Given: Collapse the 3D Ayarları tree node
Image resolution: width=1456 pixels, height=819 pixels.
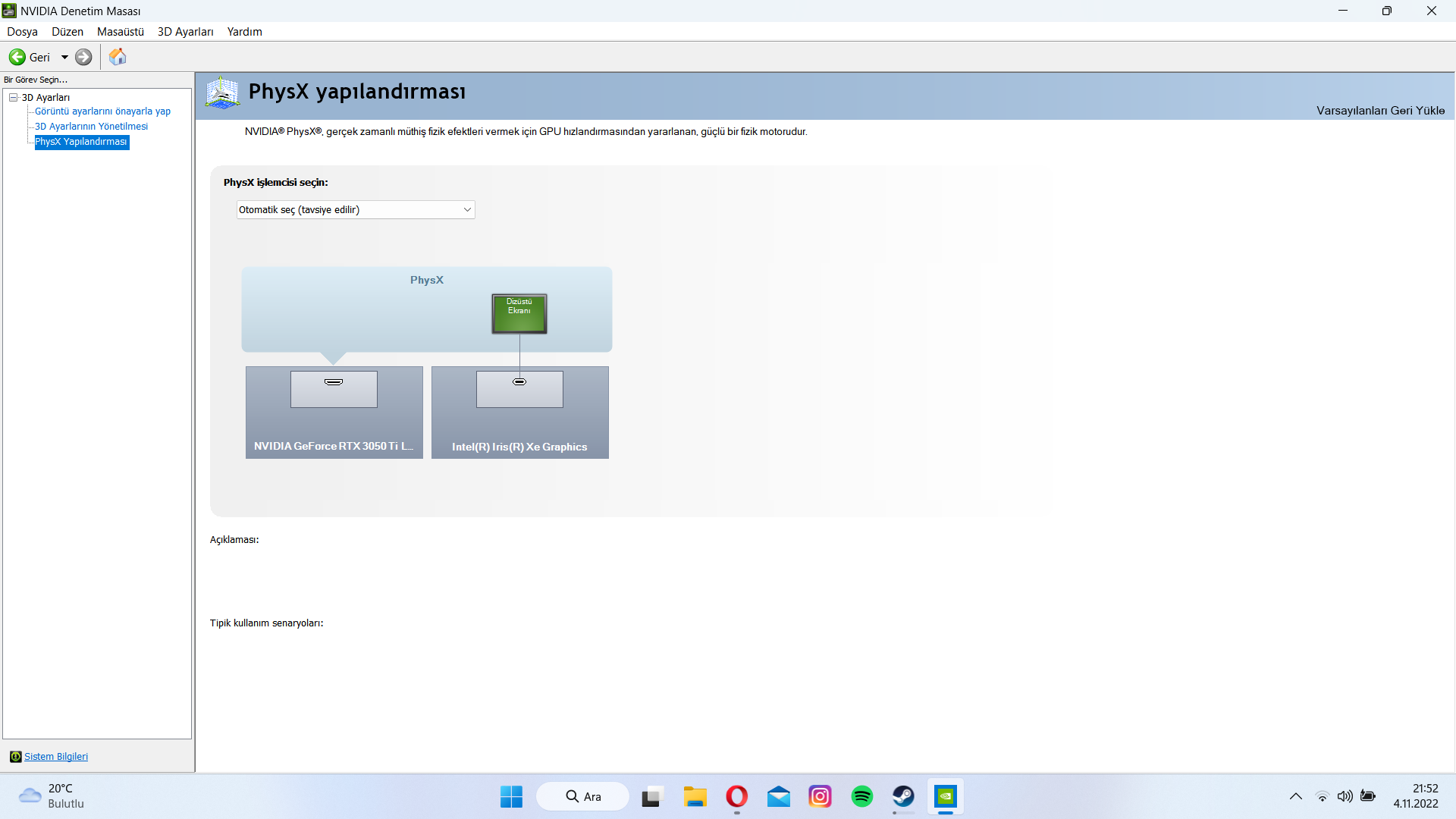Looking at the screenshot, I should [14, 97].
